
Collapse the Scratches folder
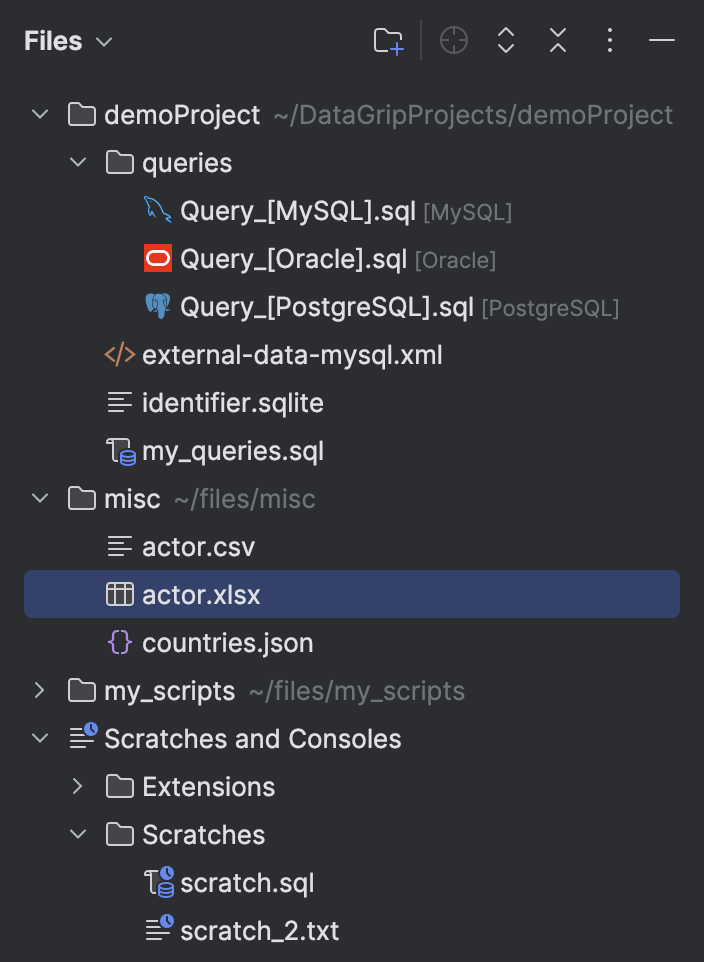(78, 834)
